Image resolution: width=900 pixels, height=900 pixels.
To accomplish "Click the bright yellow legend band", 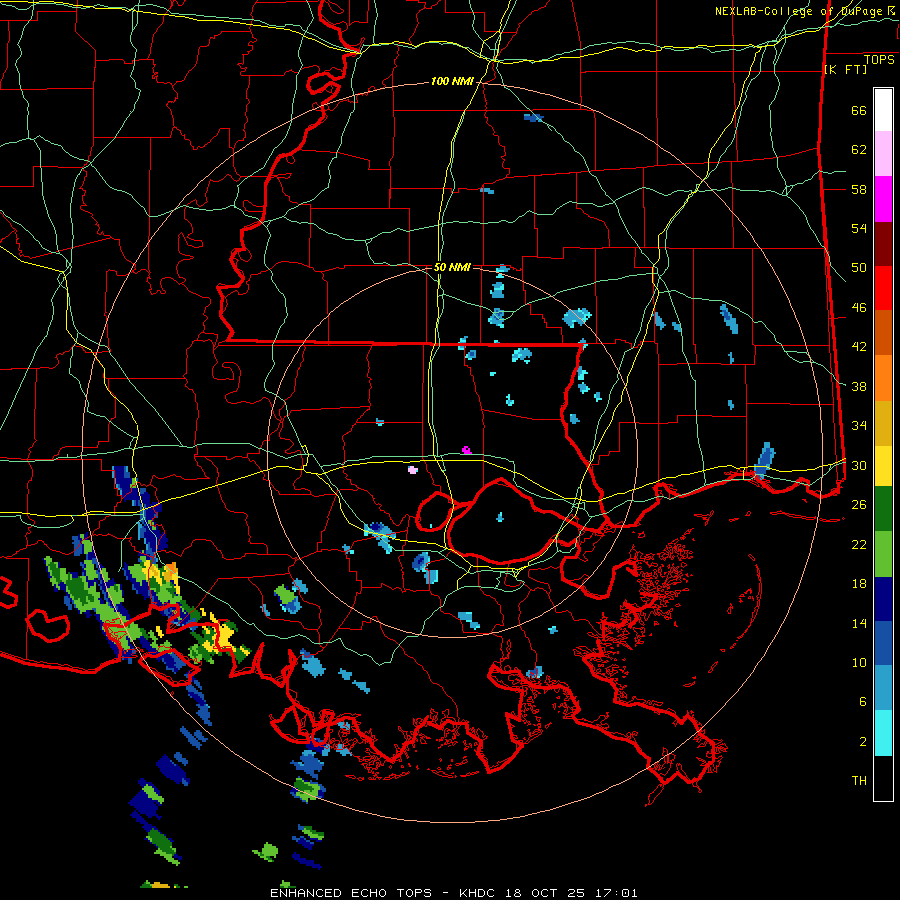I will tap(883, 466).
